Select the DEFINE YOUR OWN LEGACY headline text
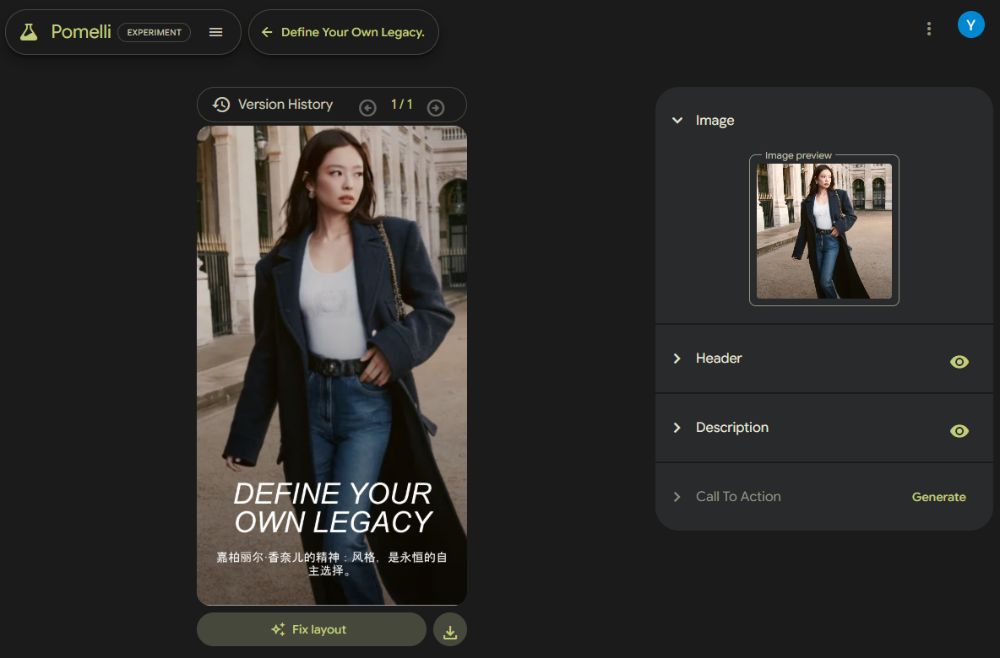This screenshot has height=658, width=1000. click(x=332, y=507)
